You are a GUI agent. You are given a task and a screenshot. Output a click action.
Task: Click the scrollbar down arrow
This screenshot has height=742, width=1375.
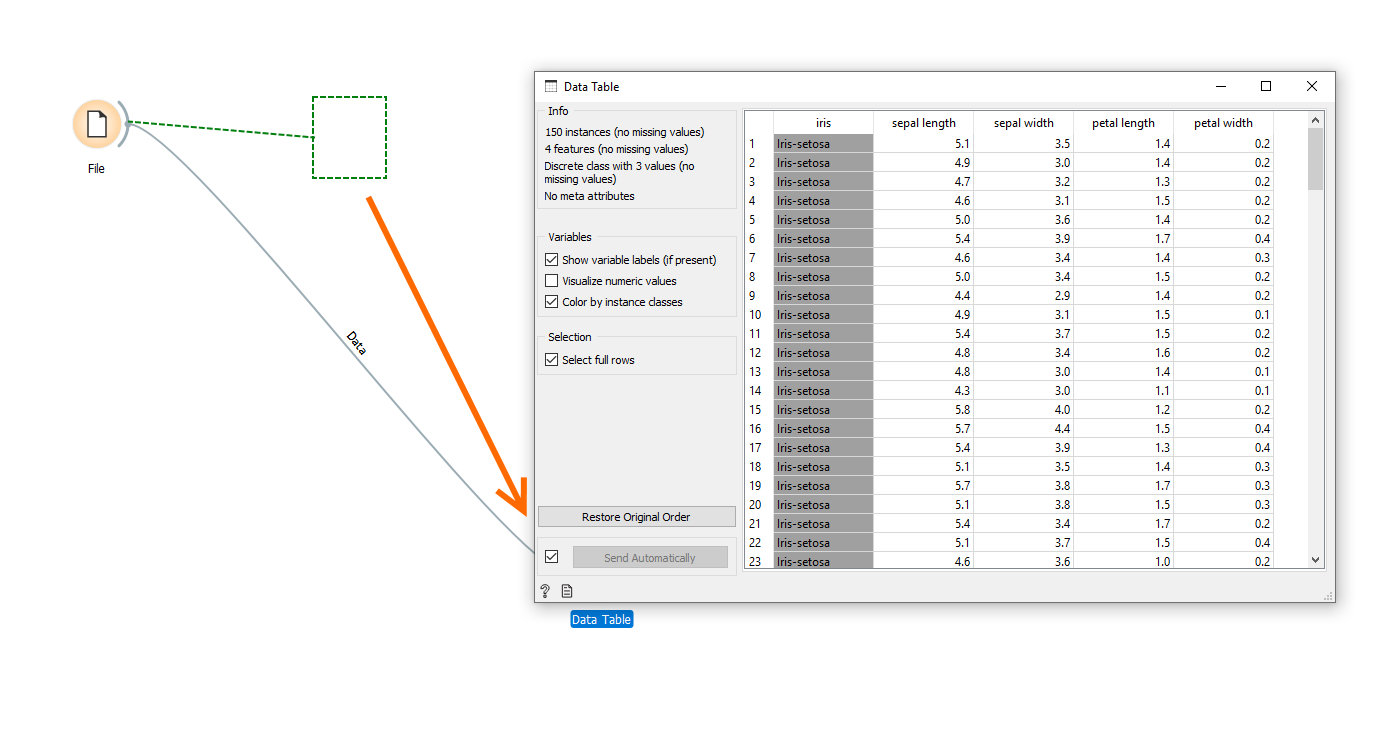pos(1314,560)
